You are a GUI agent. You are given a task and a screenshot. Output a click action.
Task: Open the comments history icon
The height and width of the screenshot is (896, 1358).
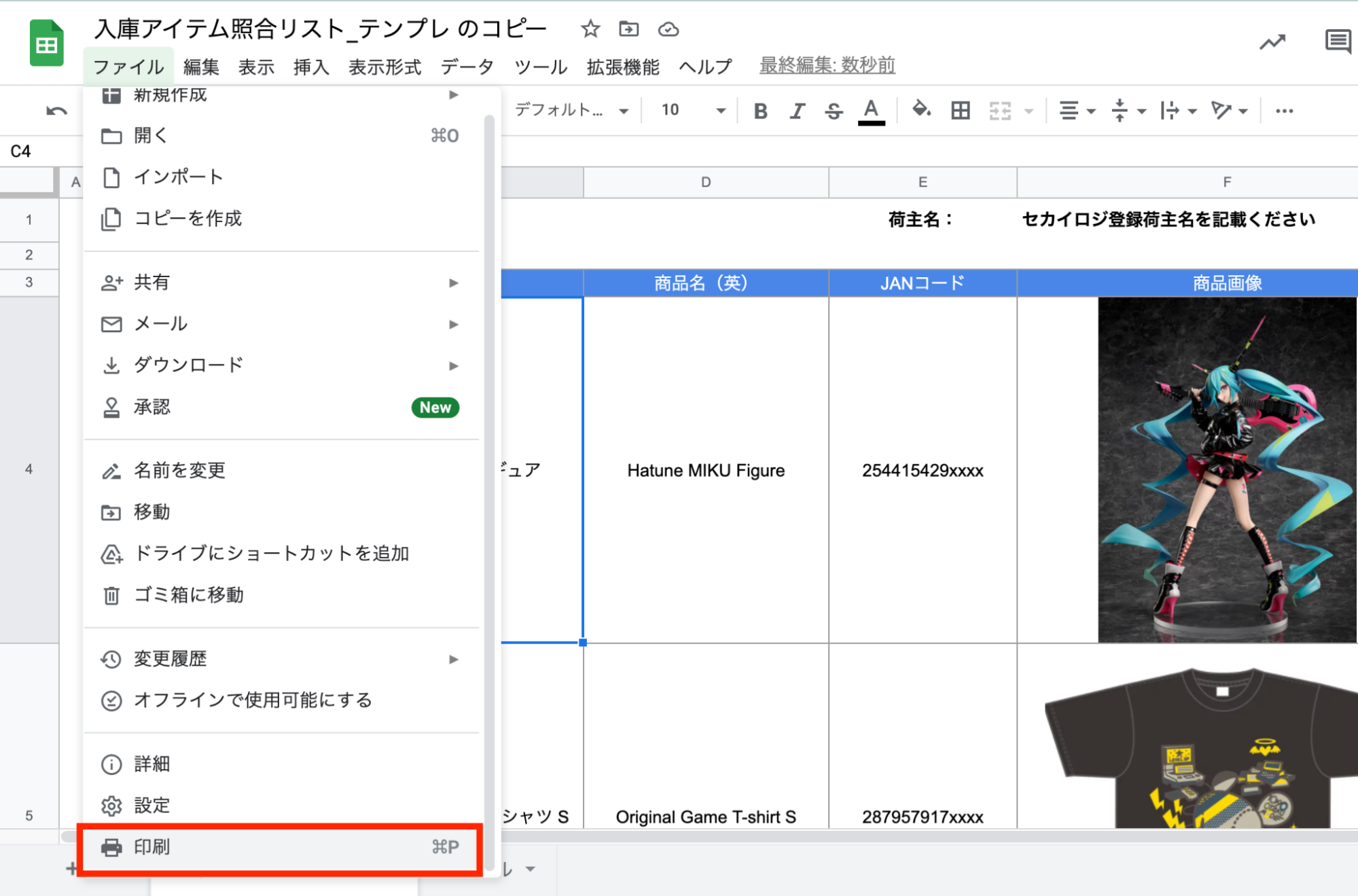point(1337,42)
